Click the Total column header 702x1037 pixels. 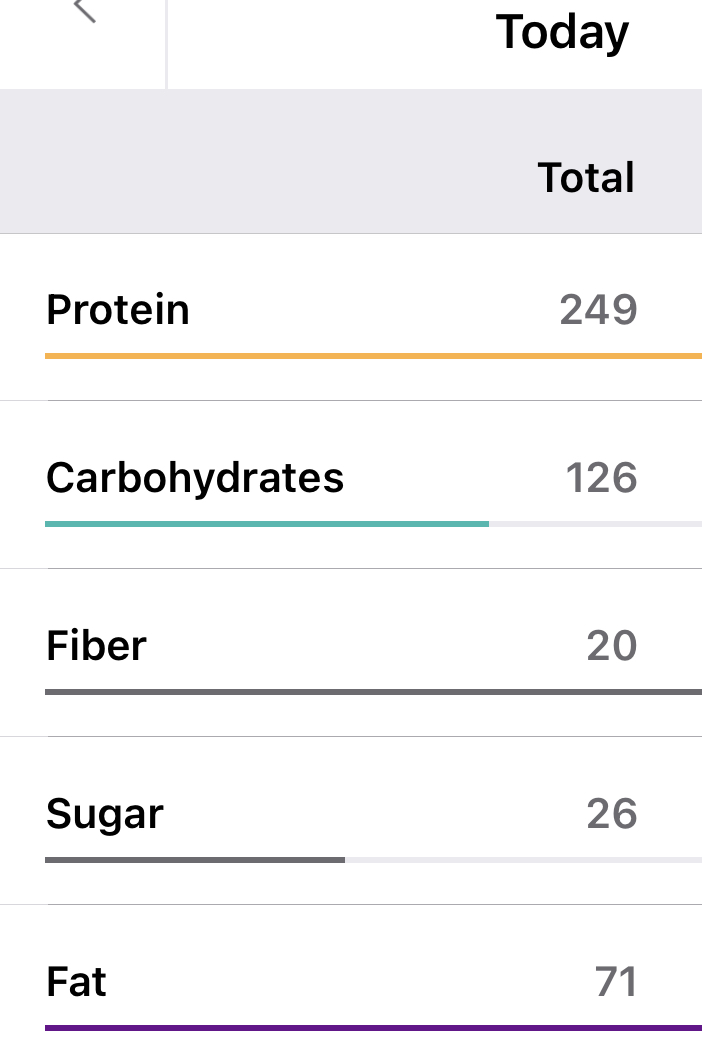click(586, 178)
